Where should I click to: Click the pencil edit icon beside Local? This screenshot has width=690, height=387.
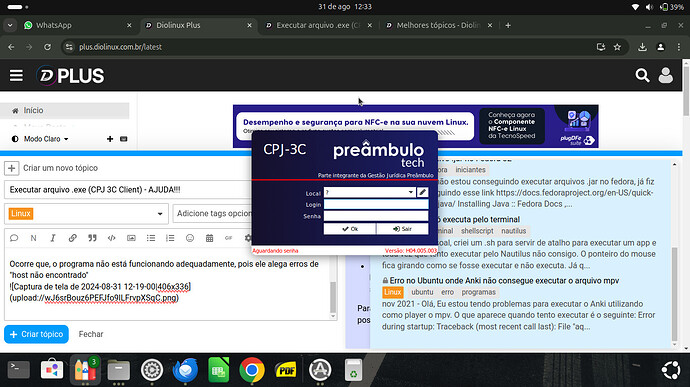(422, 192)
